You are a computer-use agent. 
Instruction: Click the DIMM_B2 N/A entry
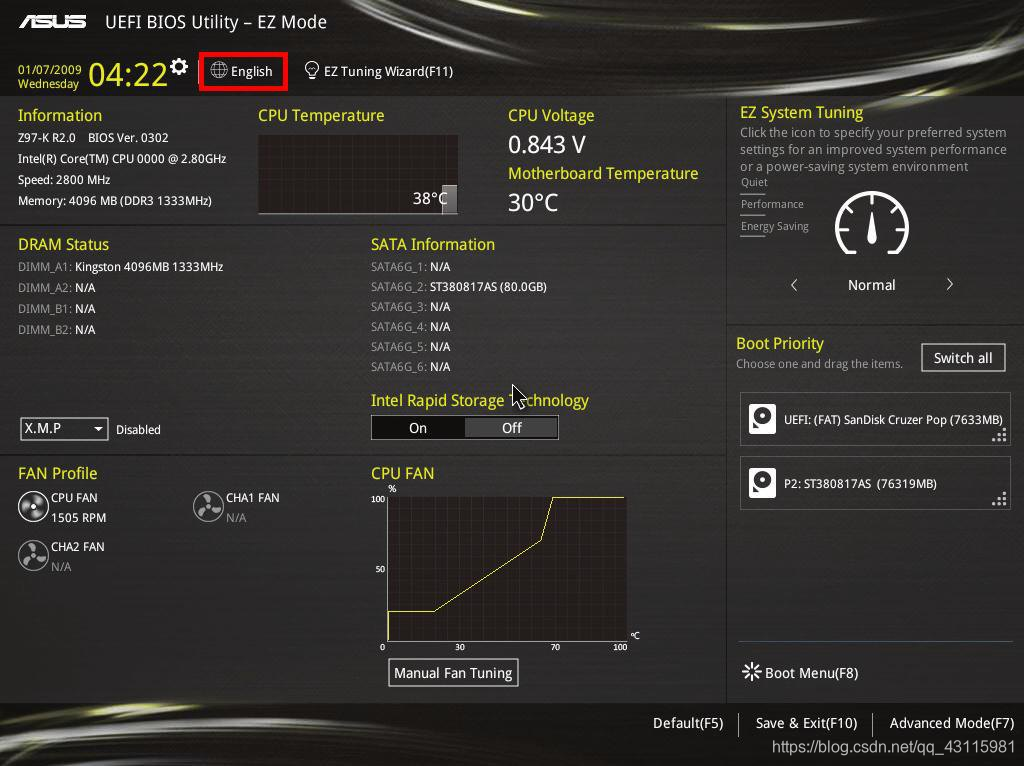click(x=57, y=329)
